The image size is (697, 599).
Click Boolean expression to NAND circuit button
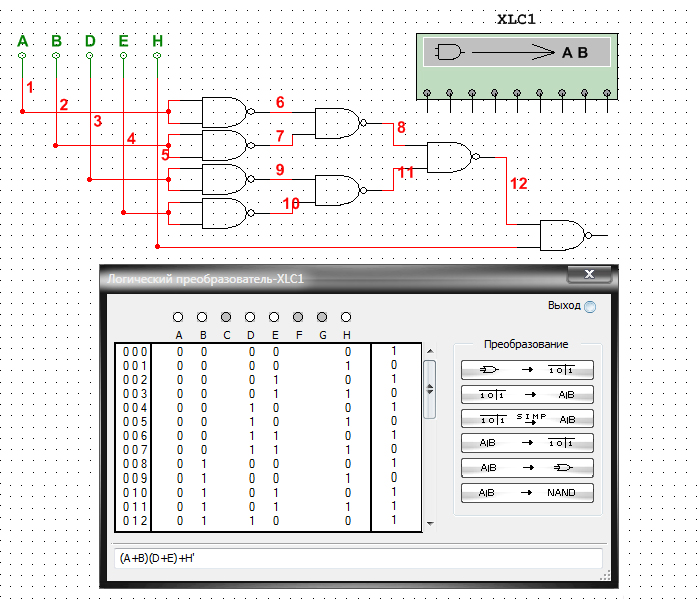[x=527, y=493]
